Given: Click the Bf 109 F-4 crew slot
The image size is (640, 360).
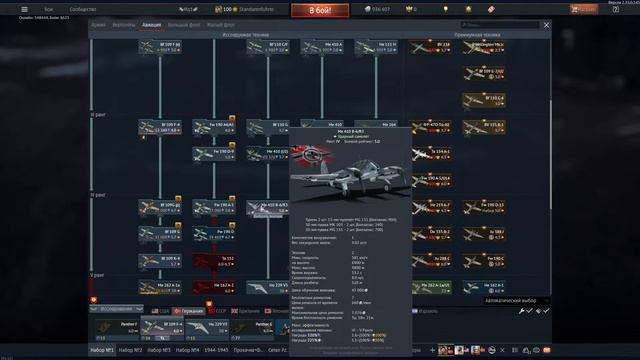Looking at the screenshot, I should pyautogui.click(x=162, y=330).
